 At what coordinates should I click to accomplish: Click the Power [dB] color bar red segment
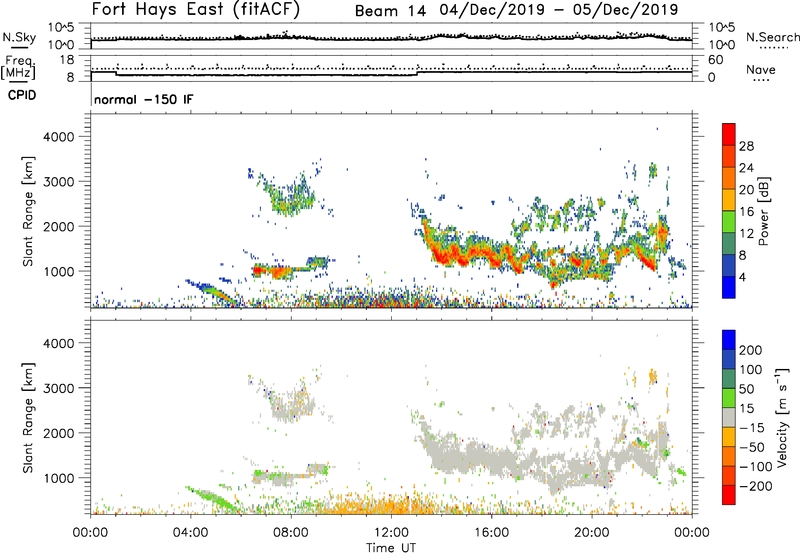click(x=729, y=134)
